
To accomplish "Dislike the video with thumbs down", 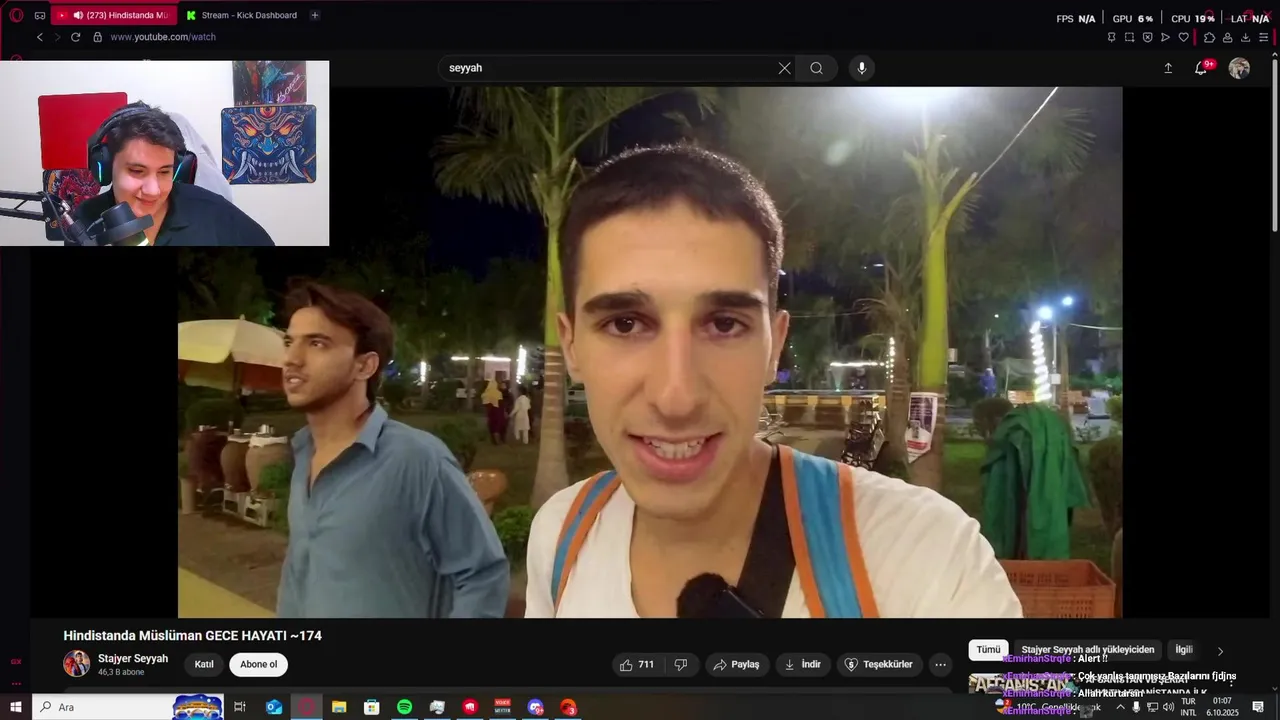I will (x=681, y=664).
